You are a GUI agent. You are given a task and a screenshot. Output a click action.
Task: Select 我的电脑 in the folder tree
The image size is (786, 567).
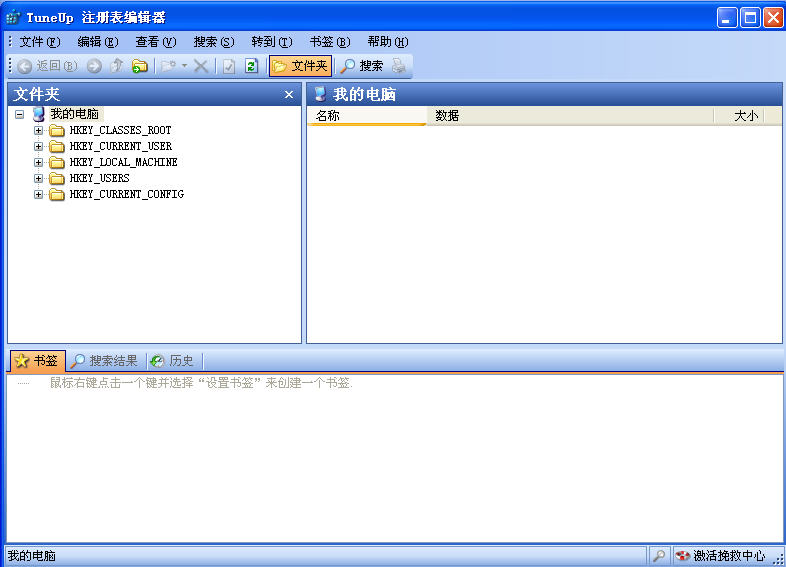click(x=75, y=114)
